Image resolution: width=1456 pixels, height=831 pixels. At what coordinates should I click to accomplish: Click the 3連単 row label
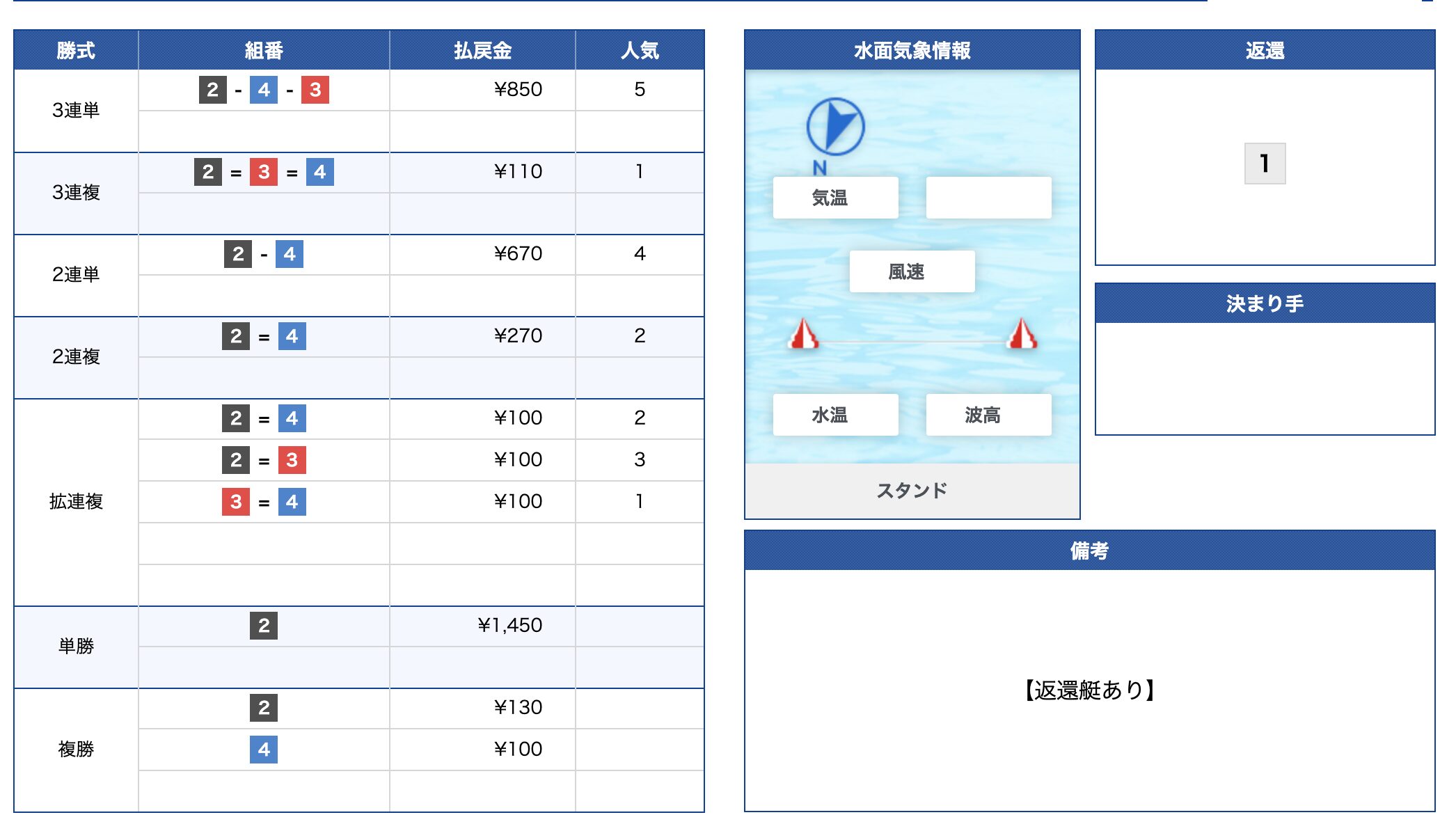[x=76, y=110]
